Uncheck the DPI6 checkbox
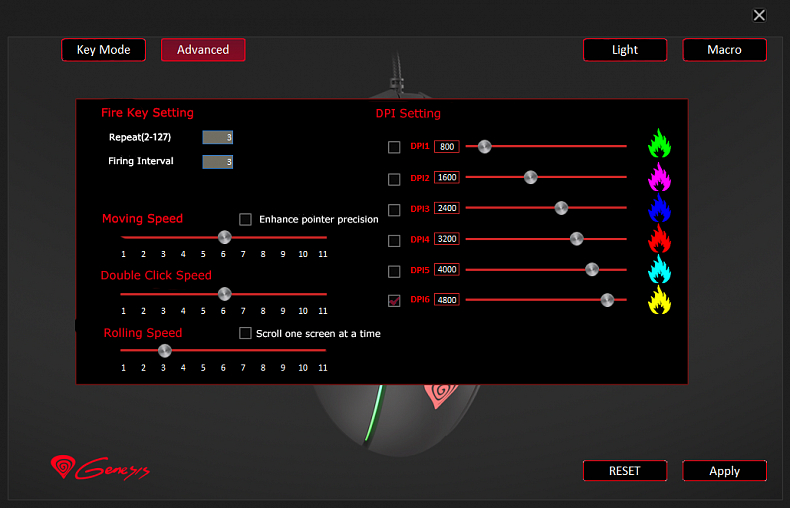 click(394, 300)
